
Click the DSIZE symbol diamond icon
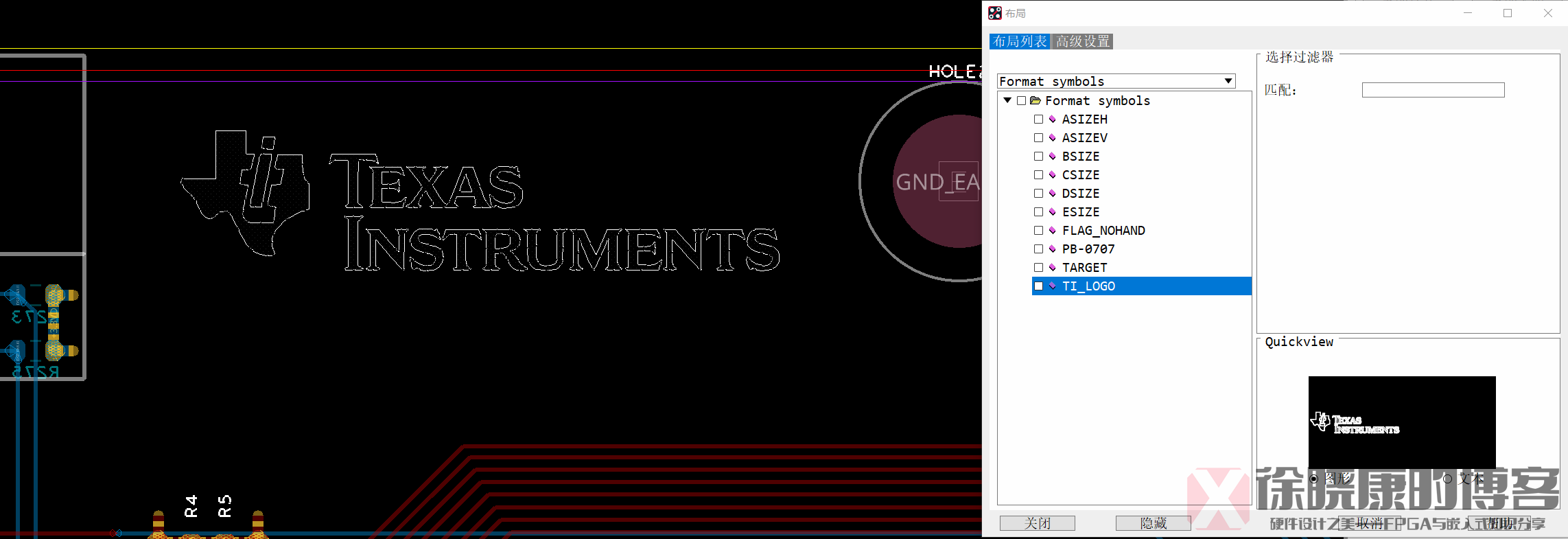(x=1052, y=194)
